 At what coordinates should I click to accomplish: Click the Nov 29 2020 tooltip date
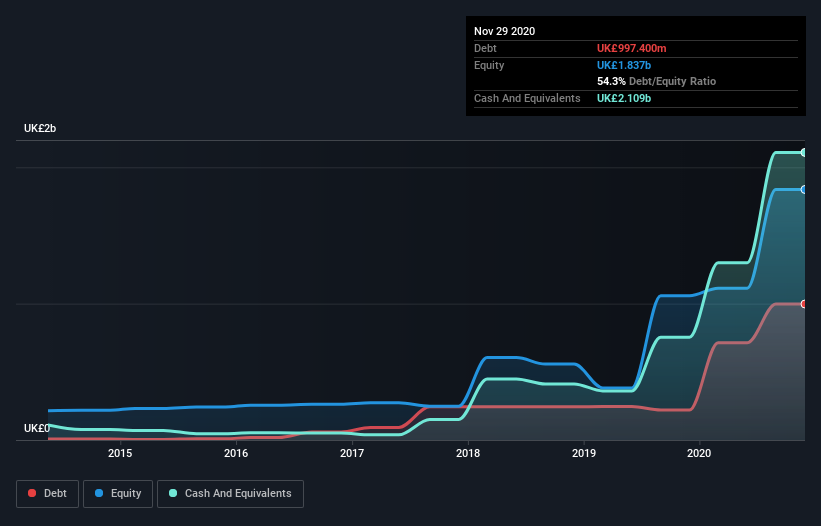point(505,31)
